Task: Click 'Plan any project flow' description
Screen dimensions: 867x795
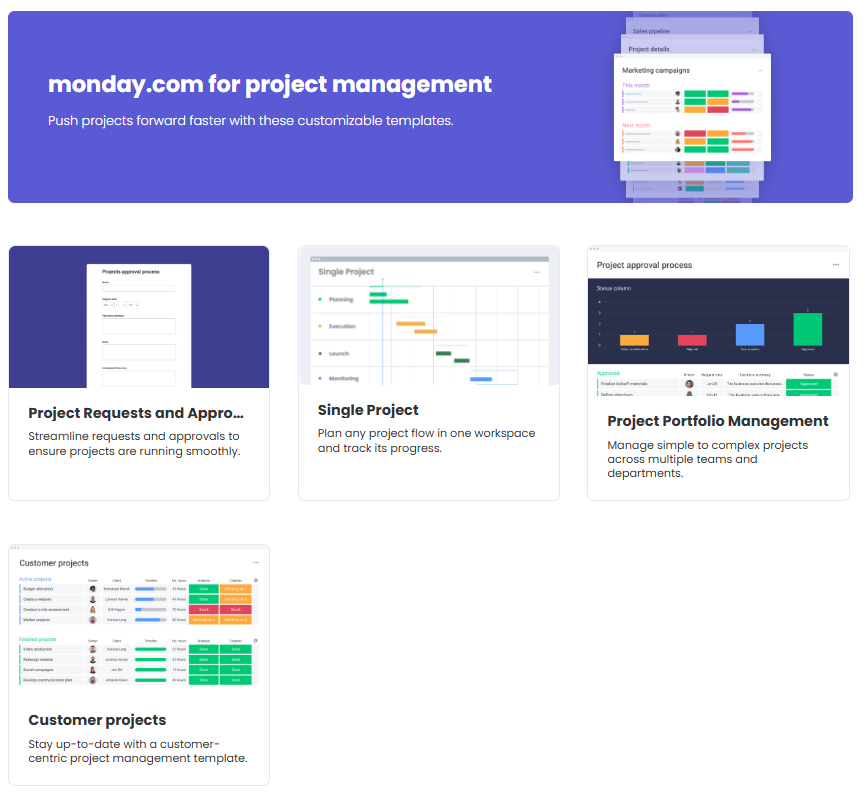Action: coord(426,441)
